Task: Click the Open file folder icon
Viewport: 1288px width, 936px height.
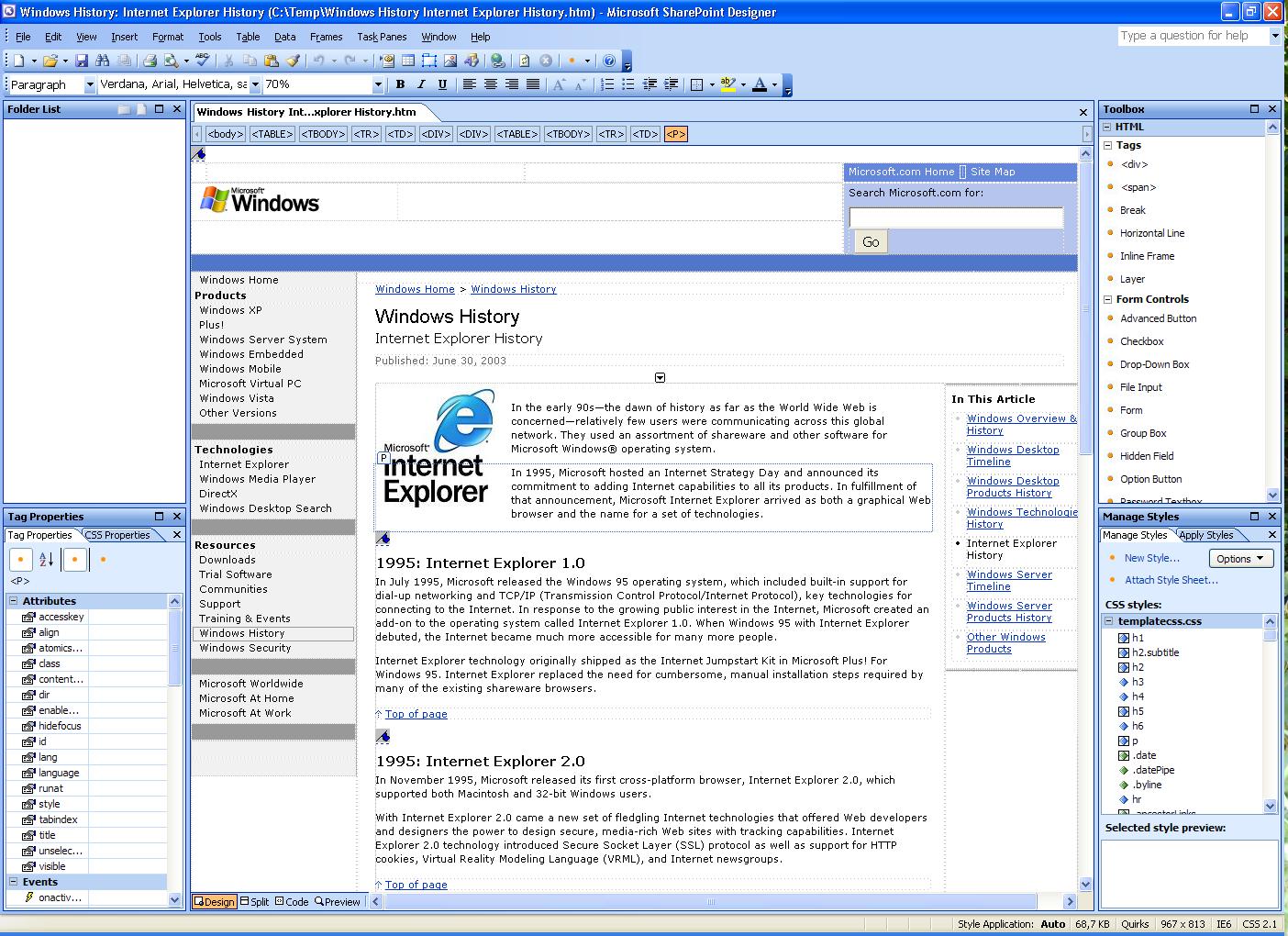Action: 50,61
